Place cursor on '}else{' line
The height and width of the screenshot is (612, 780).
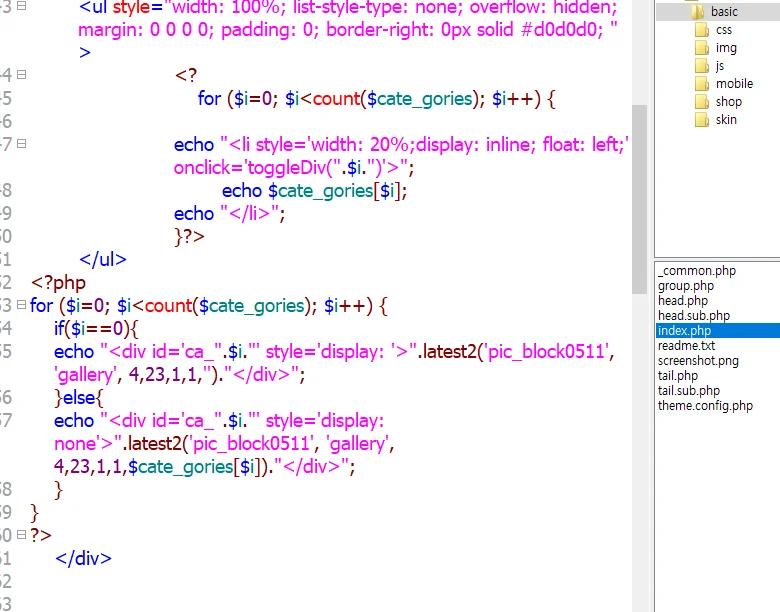79,398
